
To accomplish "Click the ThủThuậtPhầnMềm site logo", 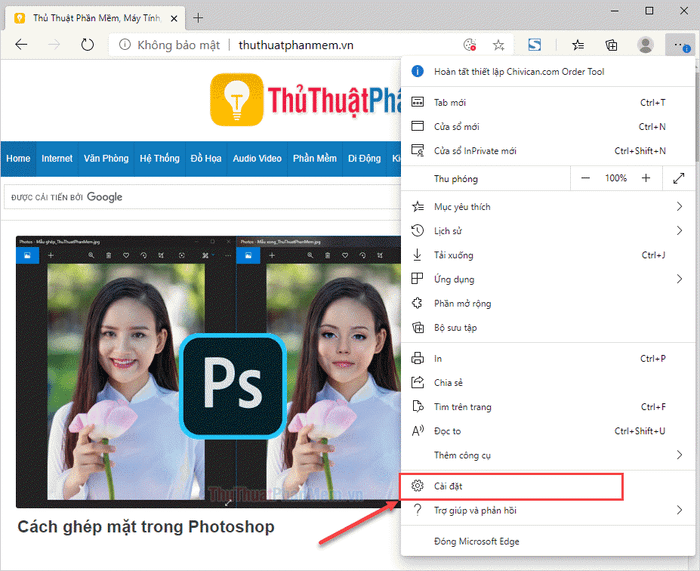I will pyautogui.click(x=306, y=100).
